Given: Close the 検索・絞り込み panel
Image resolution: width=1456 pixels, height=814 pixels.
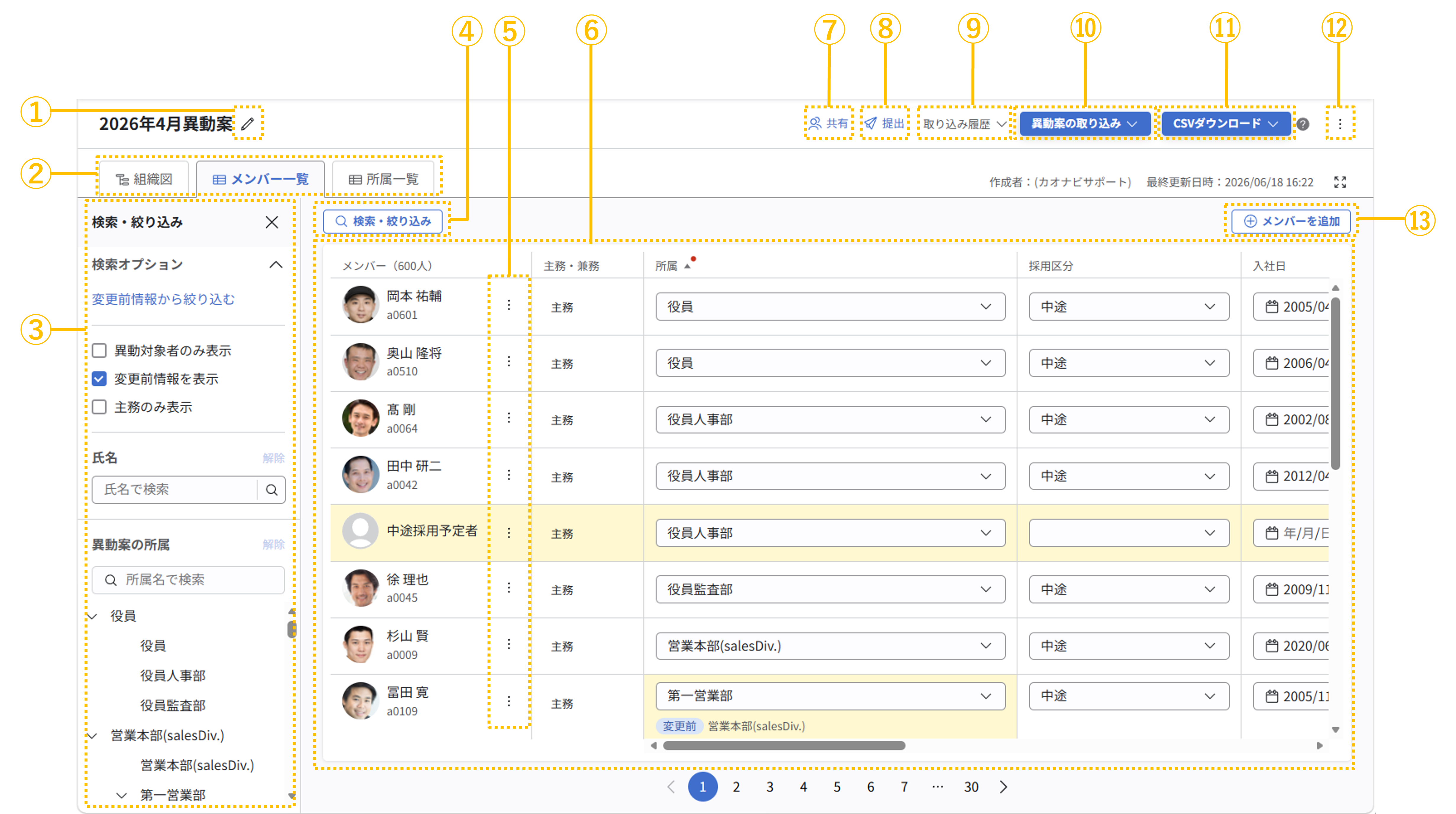Looking at the screenshot, I should (272, 222).
